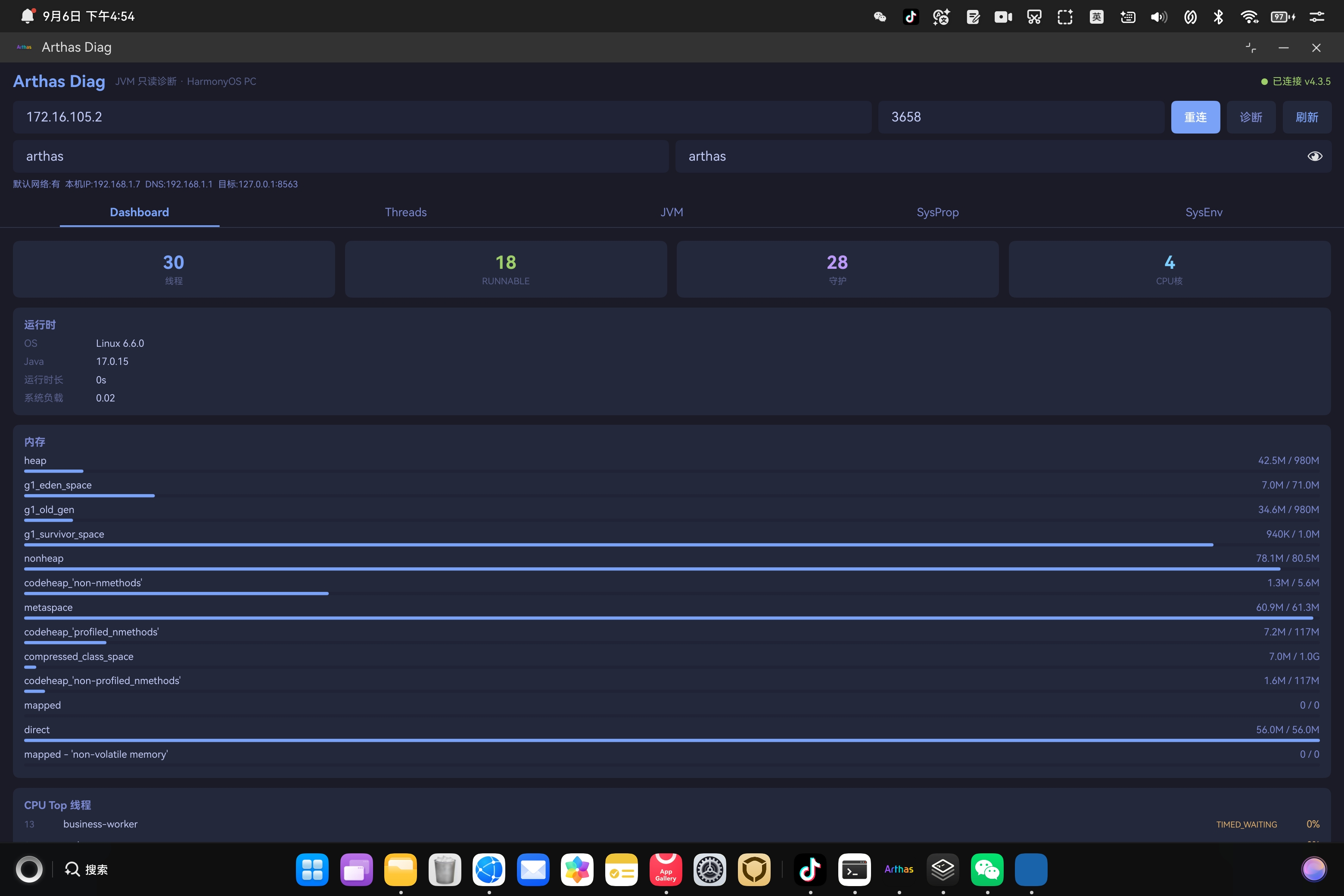Screen dimensions: 1344x896
Task: Click the note-taking pencil status icon
Action: (973, 16)
